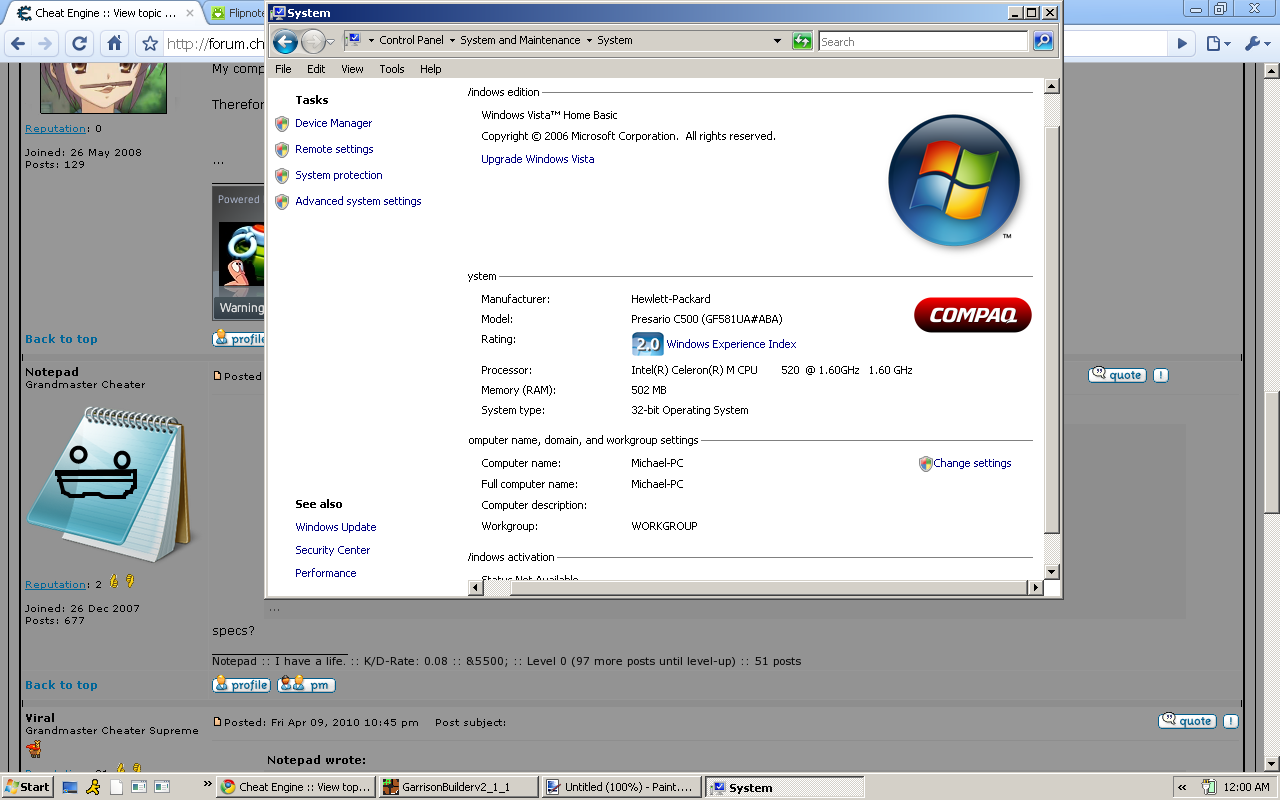This screenshot has height=800, width=1280.
Task: Click the magnifier icon next to Search box
Action: point(1043,41)
